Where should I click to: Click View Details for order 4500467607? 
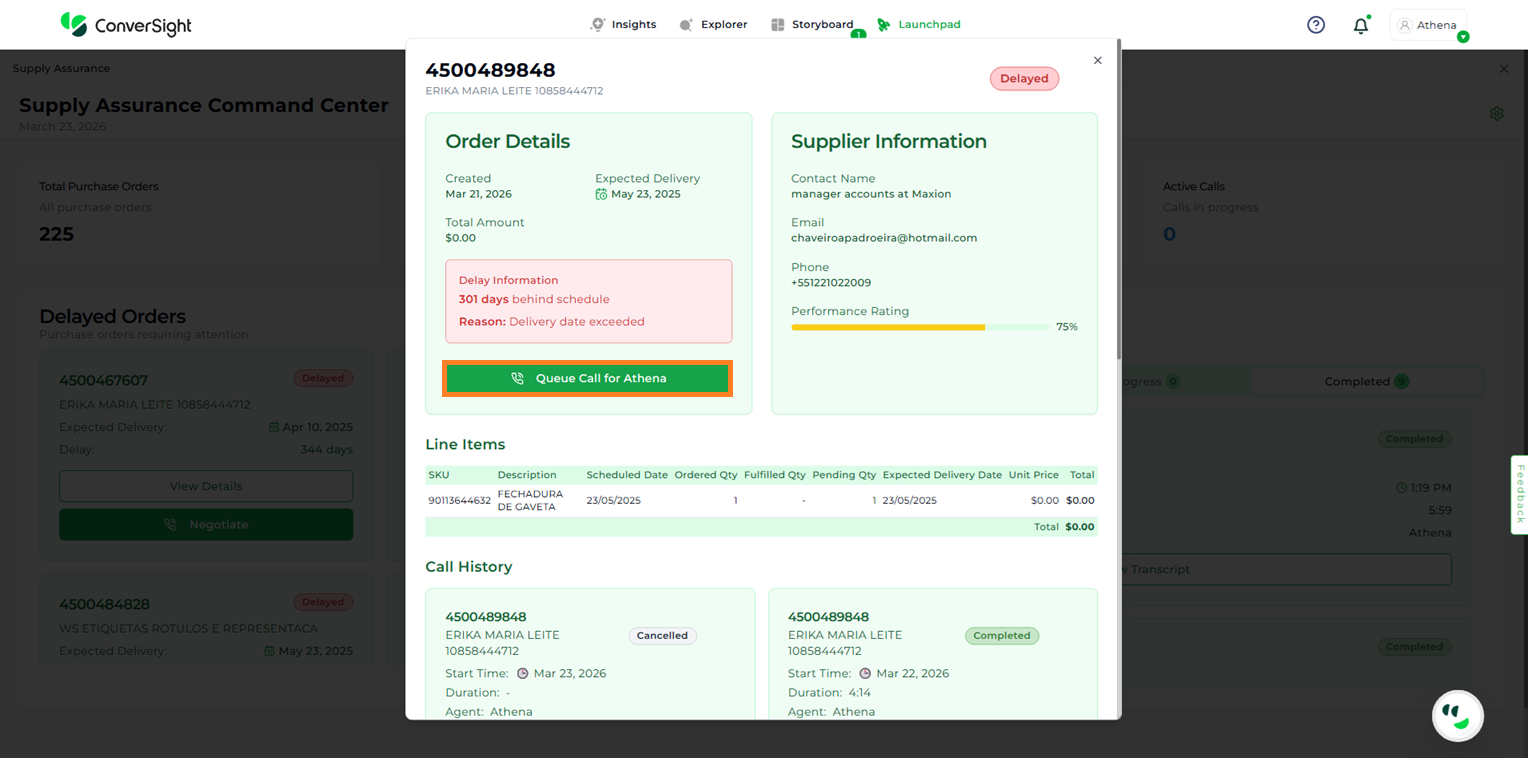tap(206, 486)
